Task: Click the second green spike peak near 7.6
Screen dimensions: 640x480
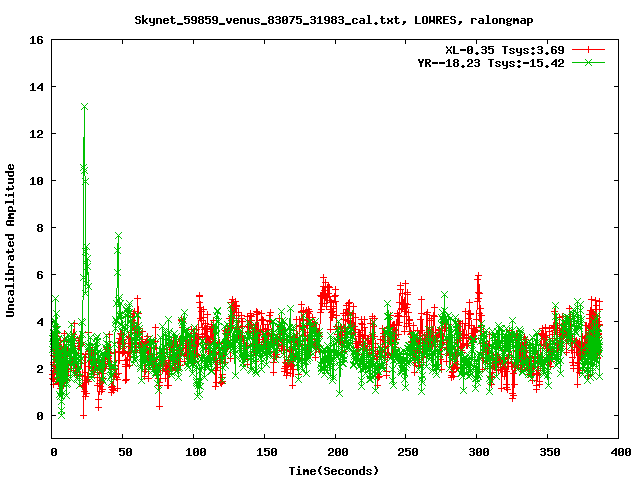Action: click(118, 236)
